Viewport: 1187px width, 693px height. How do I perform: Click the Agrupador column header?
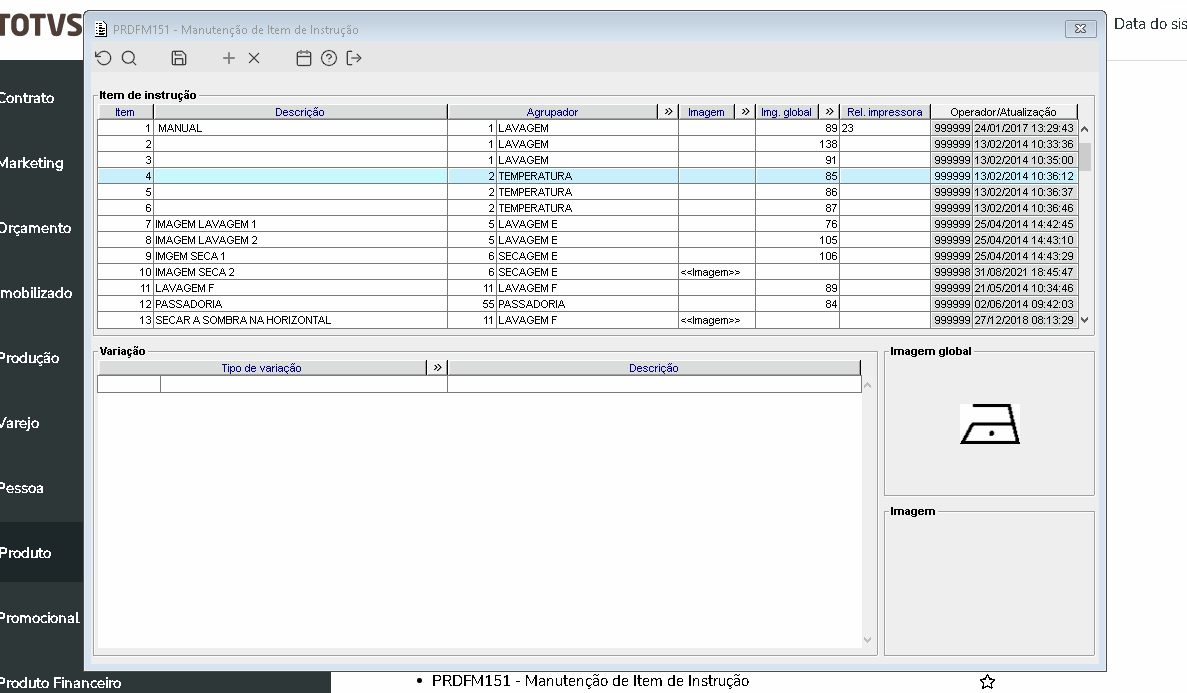tap(553, 112)
